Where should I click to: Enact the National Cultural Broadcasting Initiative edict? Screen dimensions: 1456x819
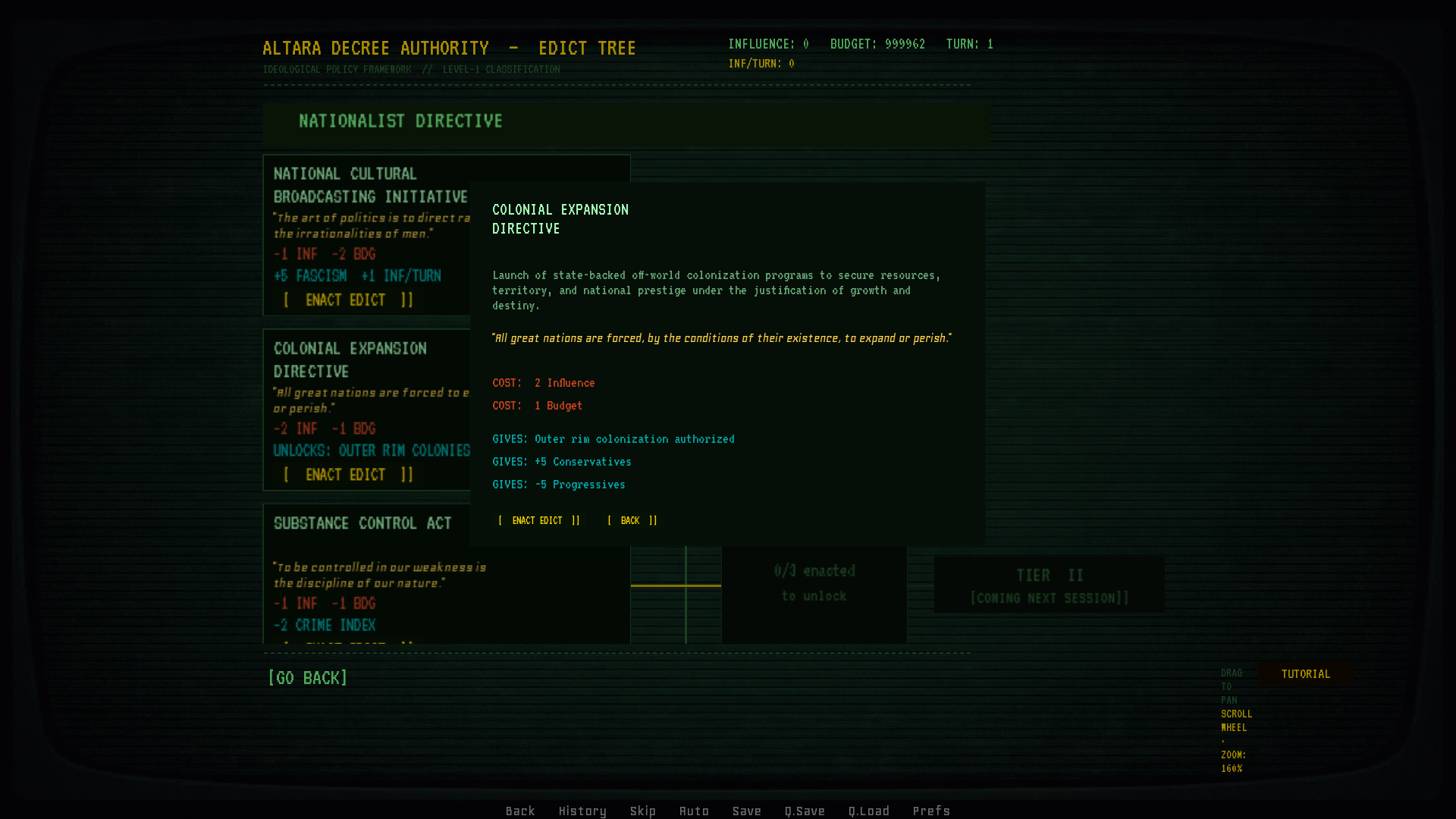coord(348,300)
